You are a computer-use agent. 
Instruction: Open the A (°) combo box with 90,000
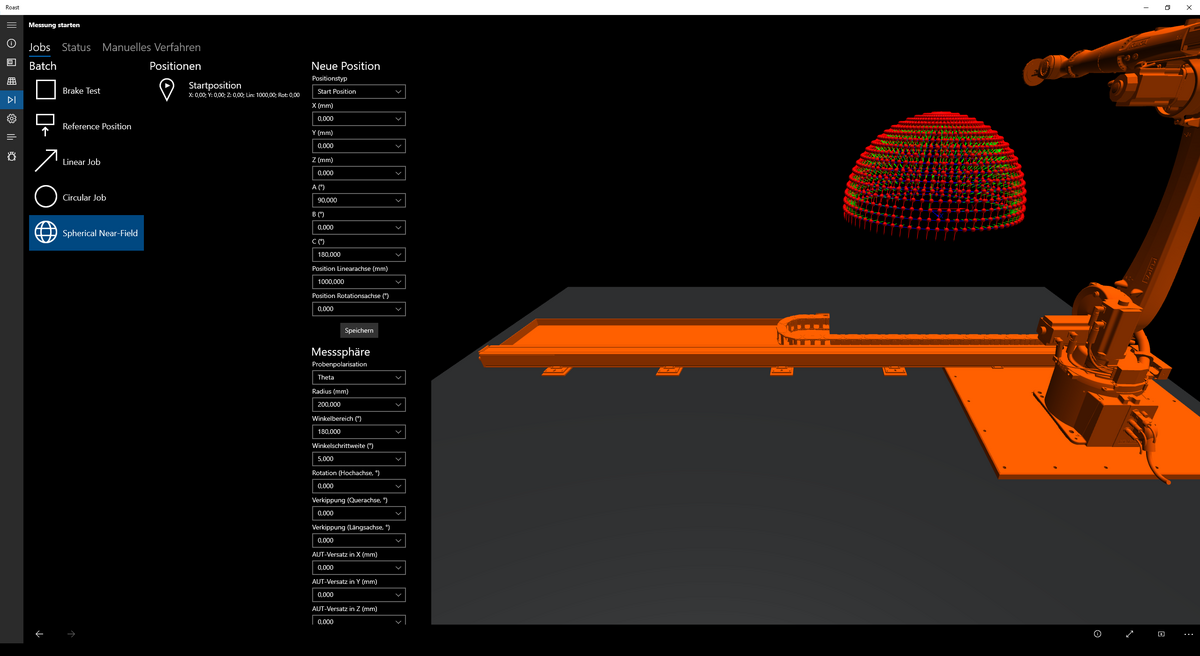[x=358, y=200]
